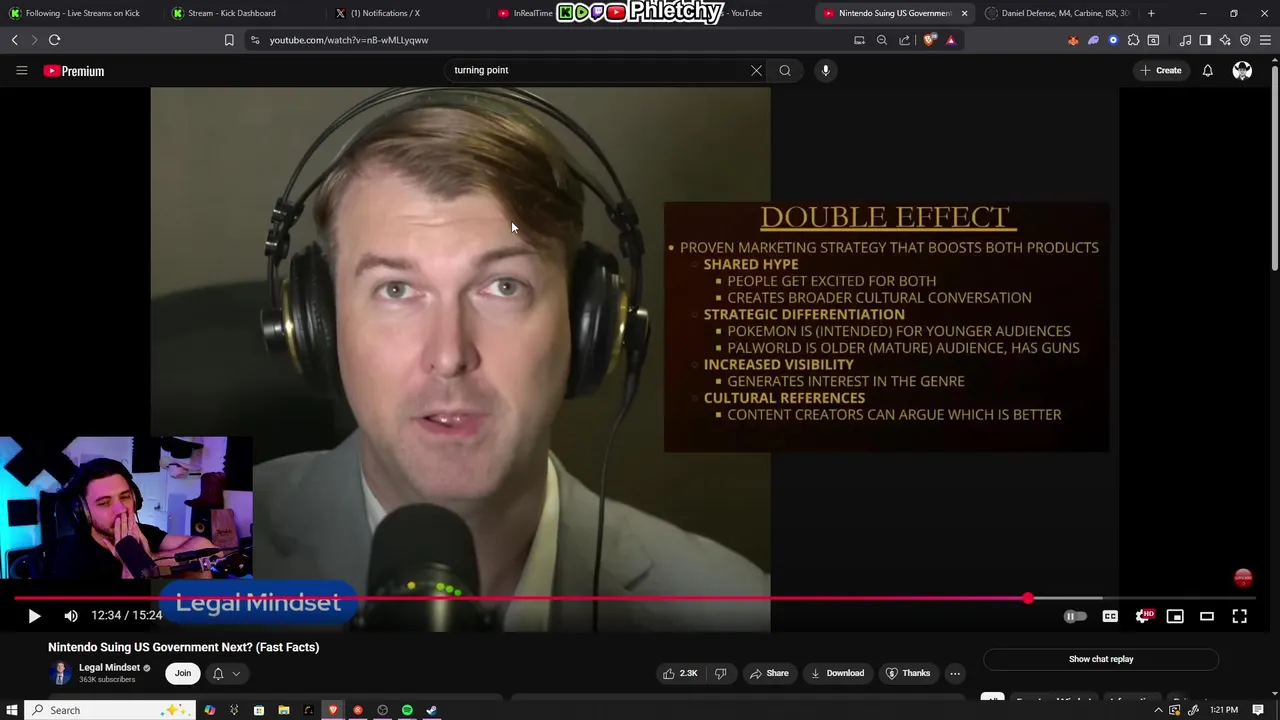
Task: Open Spotify from the taskbar
Action: tap(407, 710)
